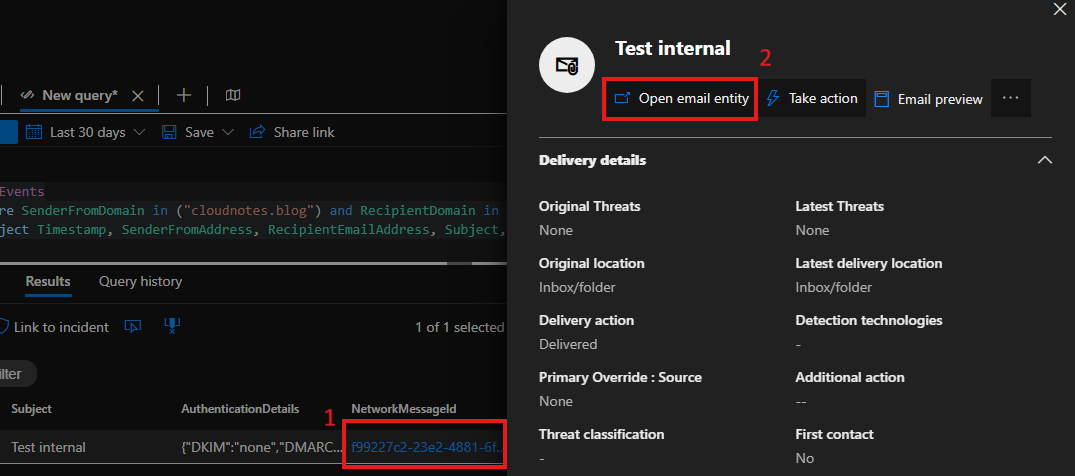This screenshot has width=1075, height=476.
Task: Open the NetworkMessageId link f99227c2
Action: [424, 447]
